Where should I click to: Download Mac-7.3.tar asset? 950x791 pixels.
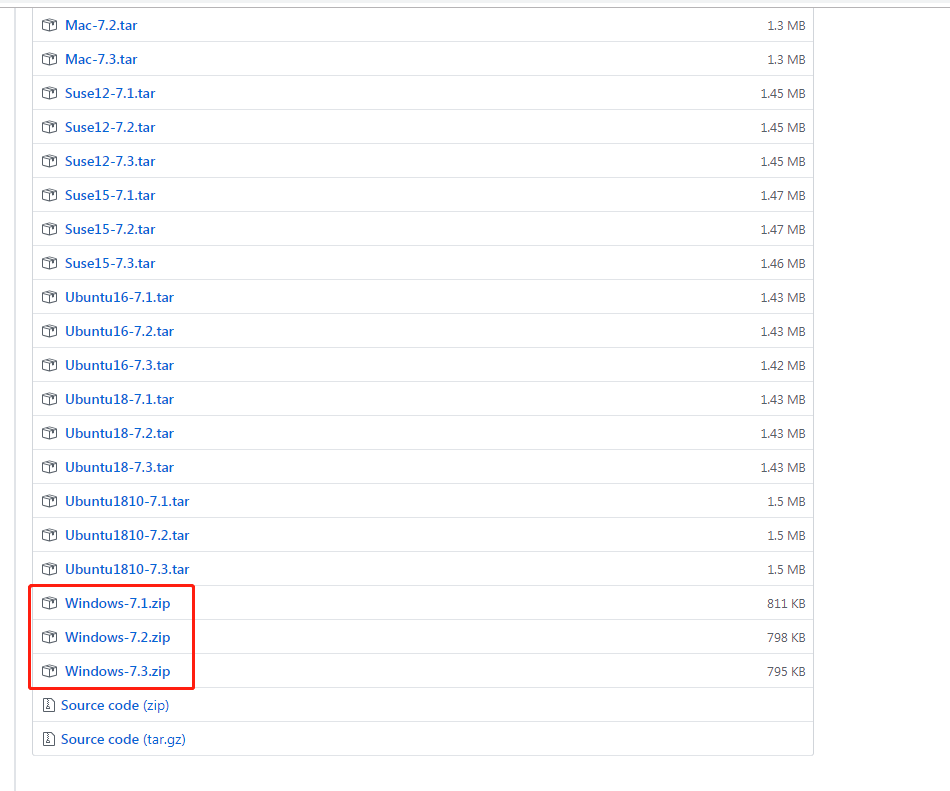101,59
